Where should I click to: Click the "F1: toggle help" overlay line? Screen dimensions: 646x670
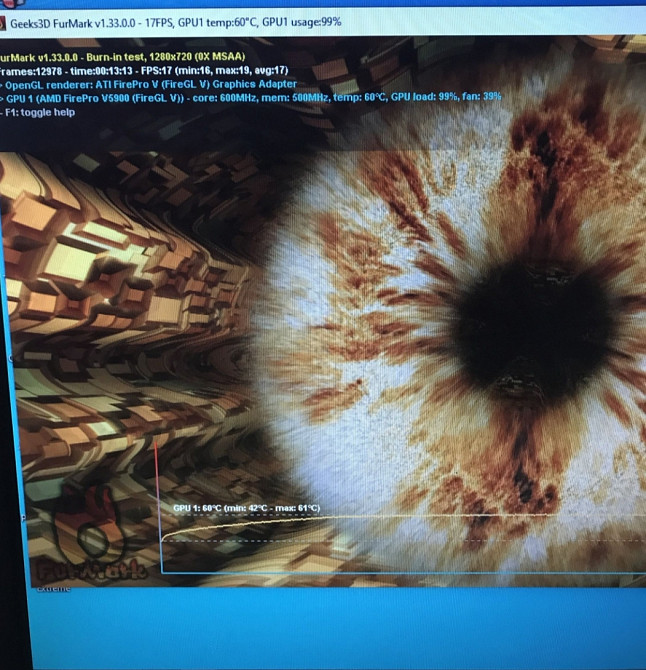pyautogui.click(x=38, y=112)
